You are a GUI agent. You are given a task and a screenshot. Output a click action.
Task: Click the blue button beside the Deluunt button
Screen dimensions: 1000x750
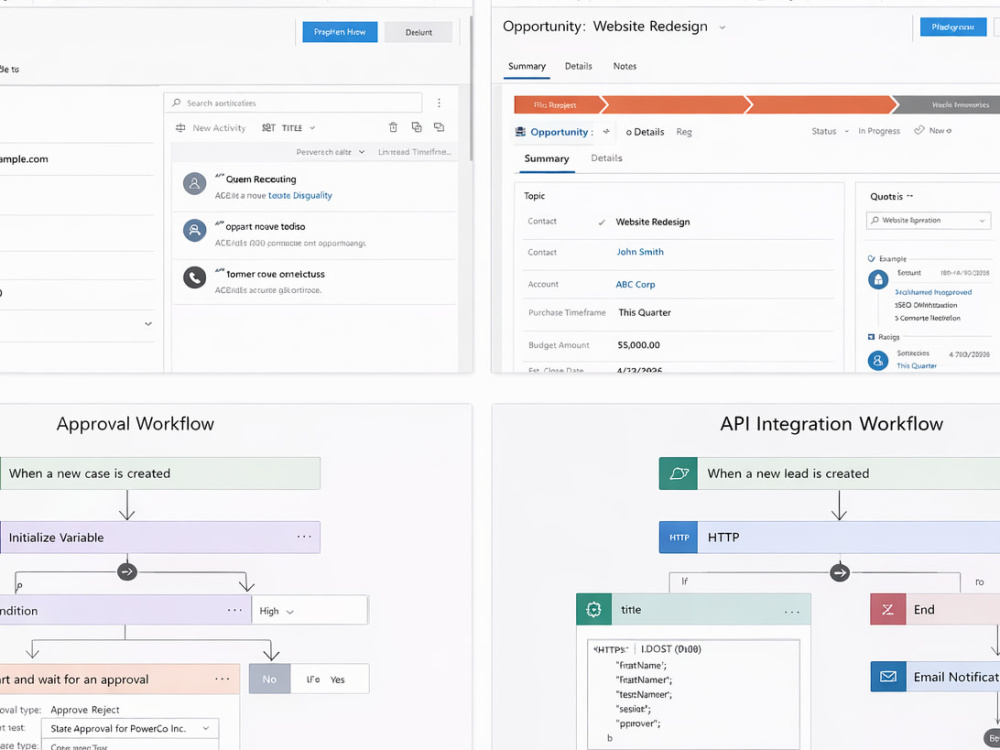click(x=340, y=32)
